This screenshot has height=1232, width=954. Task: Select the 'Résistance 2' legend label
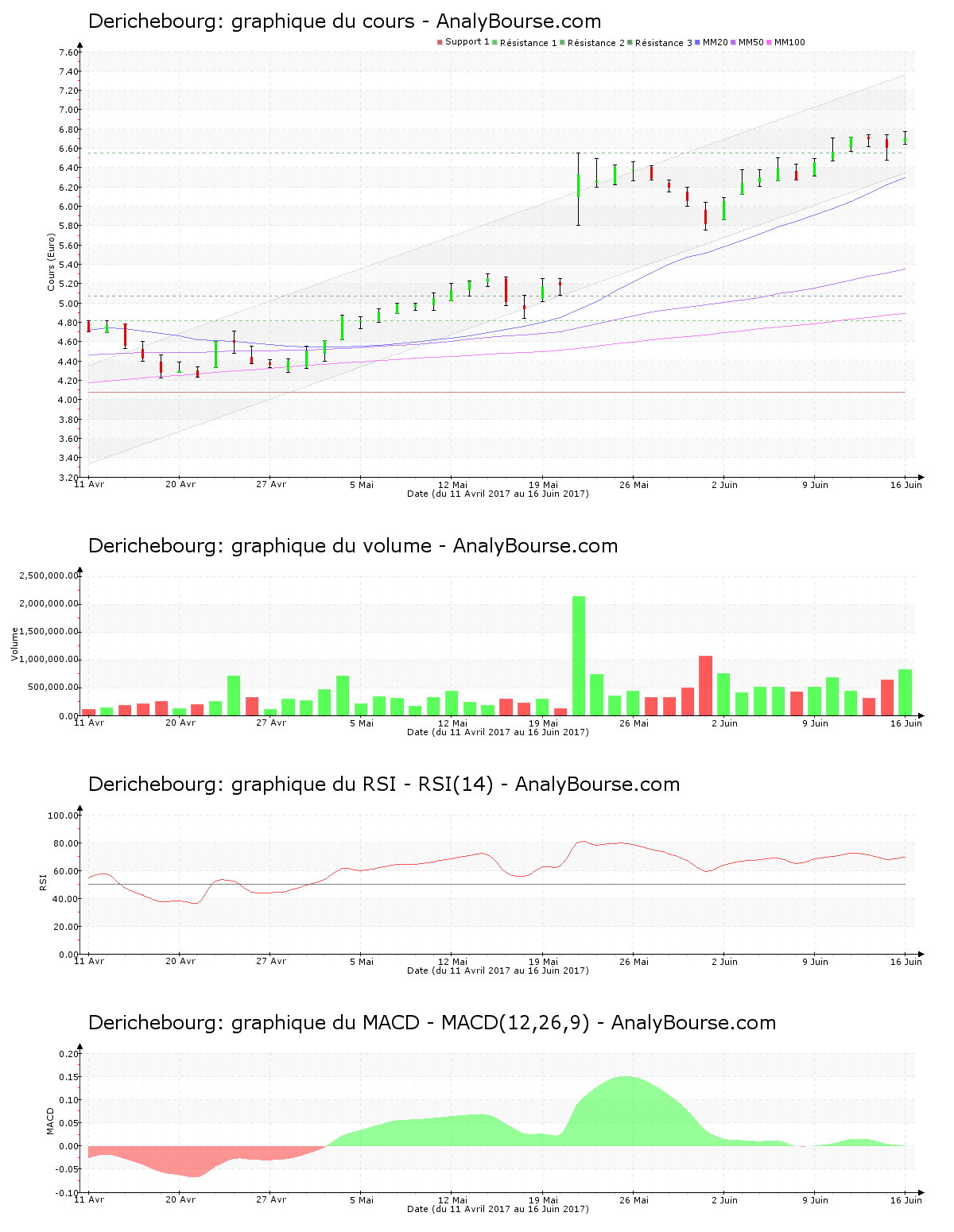tap(596, 42)
